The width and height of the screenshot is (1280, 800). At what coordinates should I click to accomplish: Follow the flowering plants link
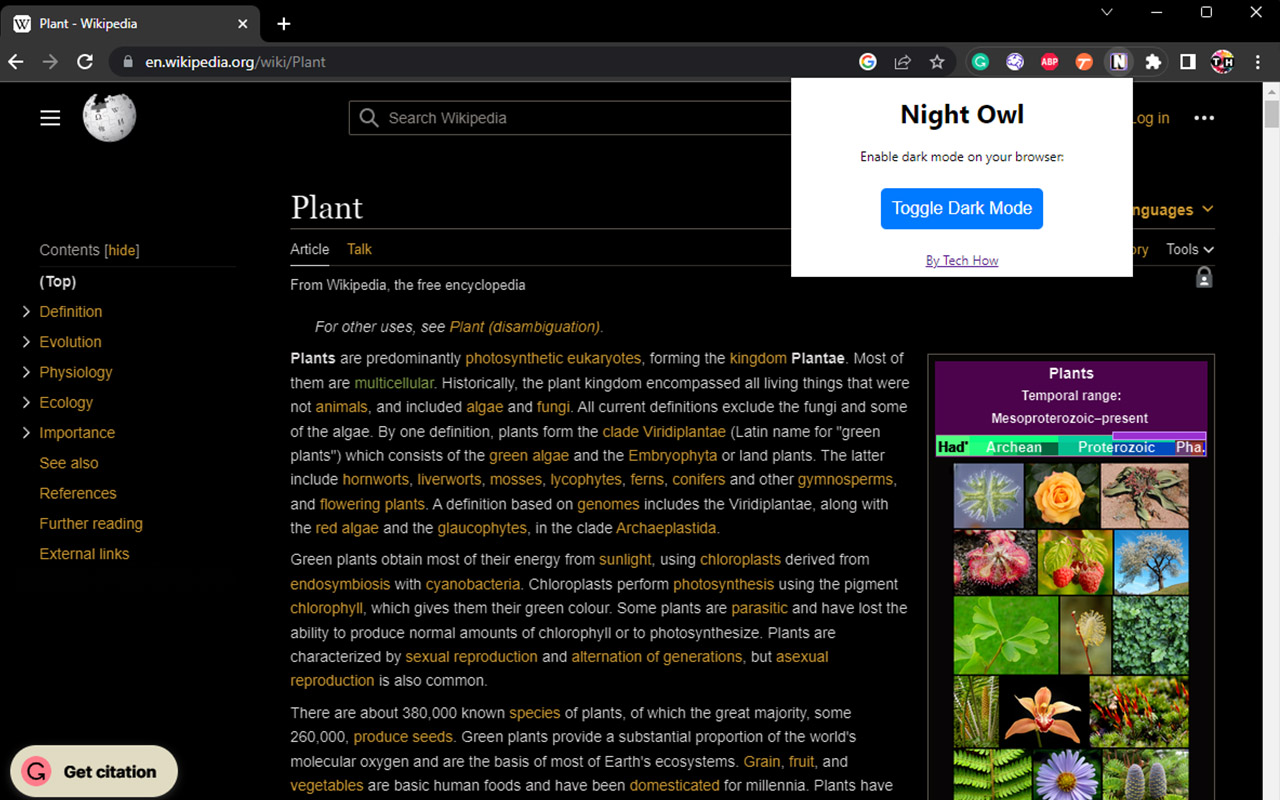[372, 504]
